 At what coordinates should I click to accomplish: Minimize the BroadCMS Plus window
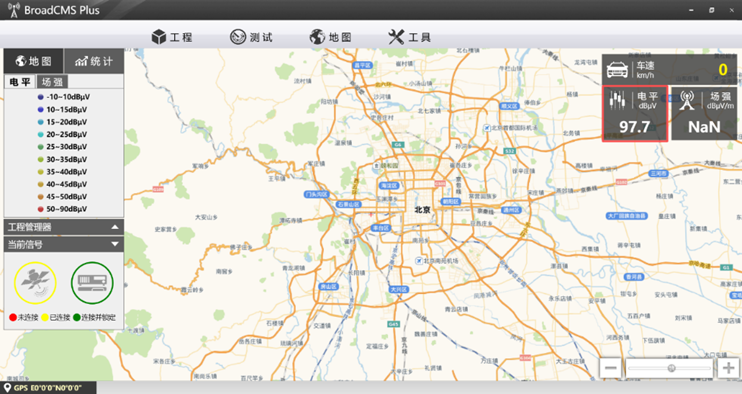[691, 10]
